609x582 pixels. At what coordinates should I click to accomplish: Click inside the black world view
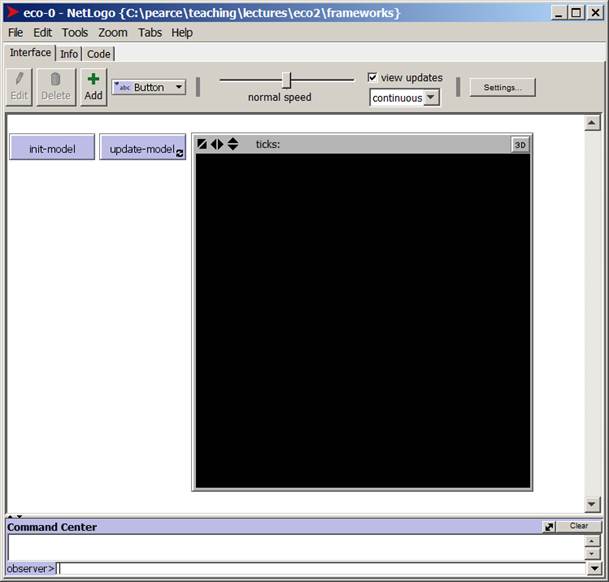point(363,321)
